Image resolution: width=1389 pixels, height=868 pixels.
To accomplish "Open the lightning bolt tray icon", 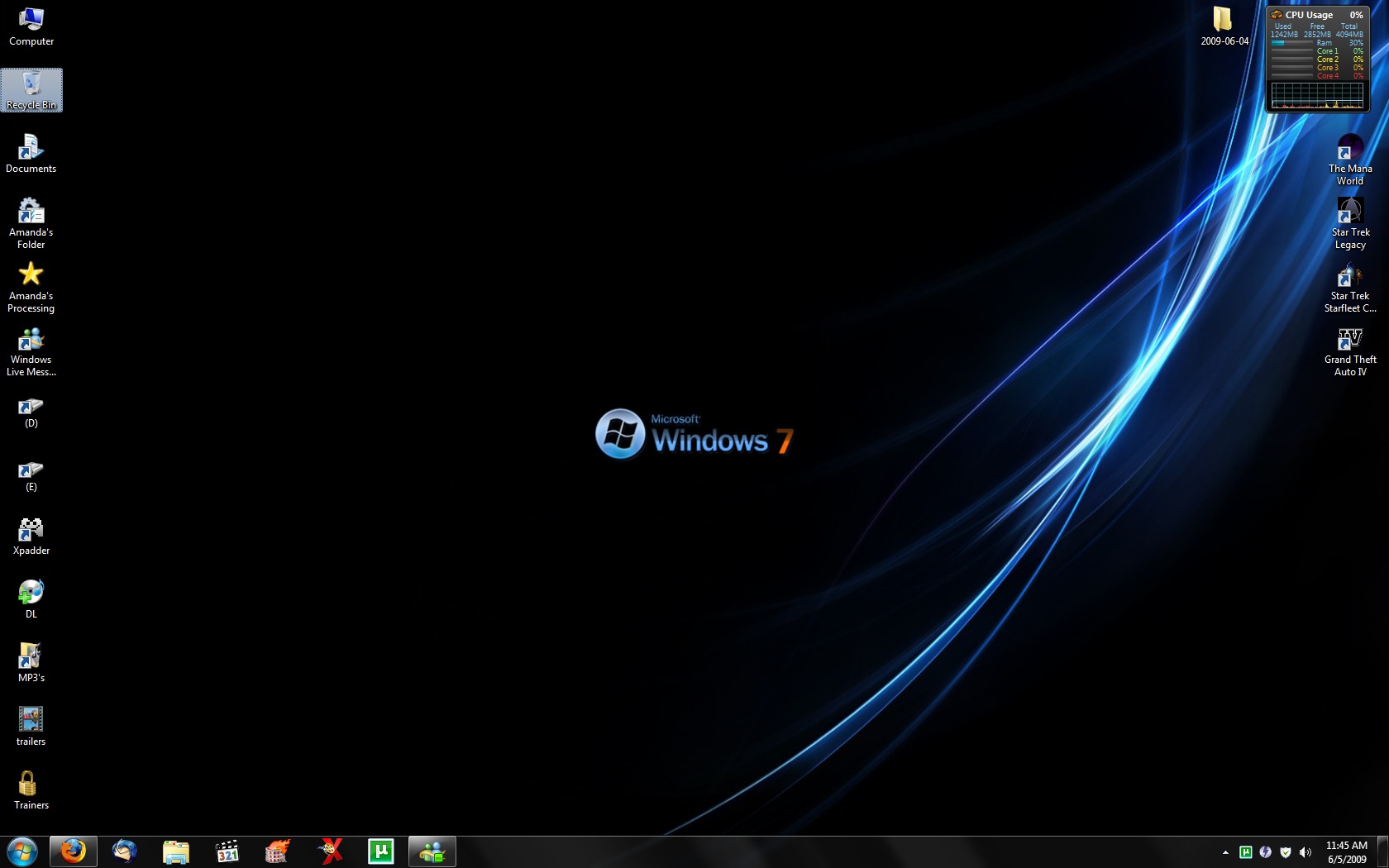I will pyautogui.click(x=1265, y=852).
